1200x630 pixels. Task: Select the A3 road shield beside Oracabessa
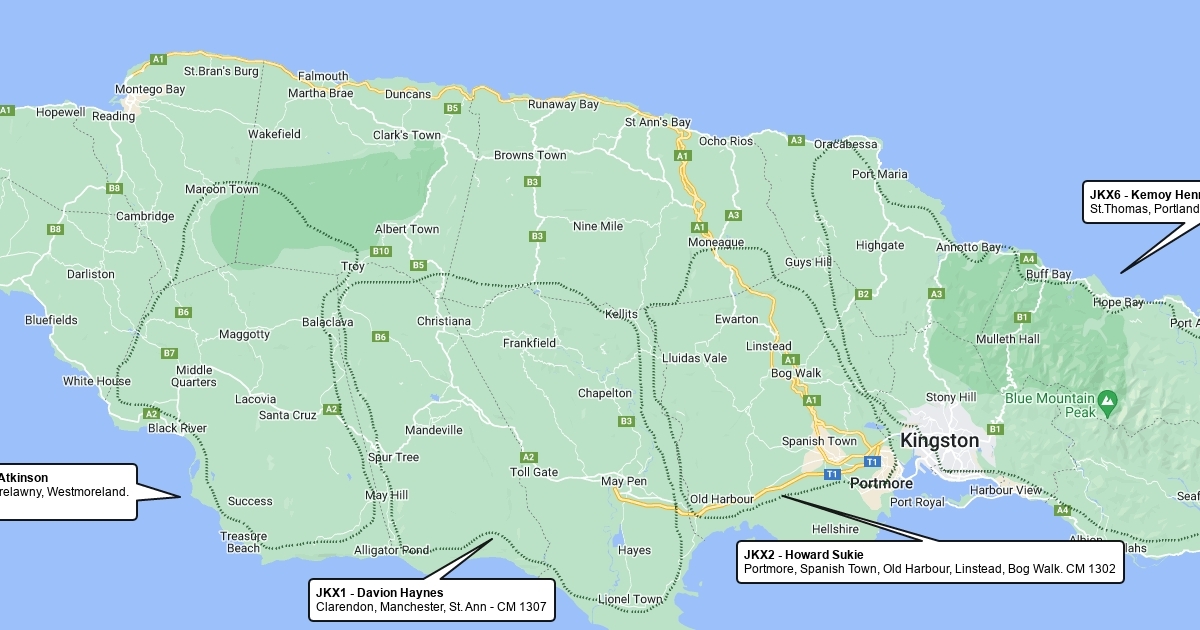pos(796,140)
